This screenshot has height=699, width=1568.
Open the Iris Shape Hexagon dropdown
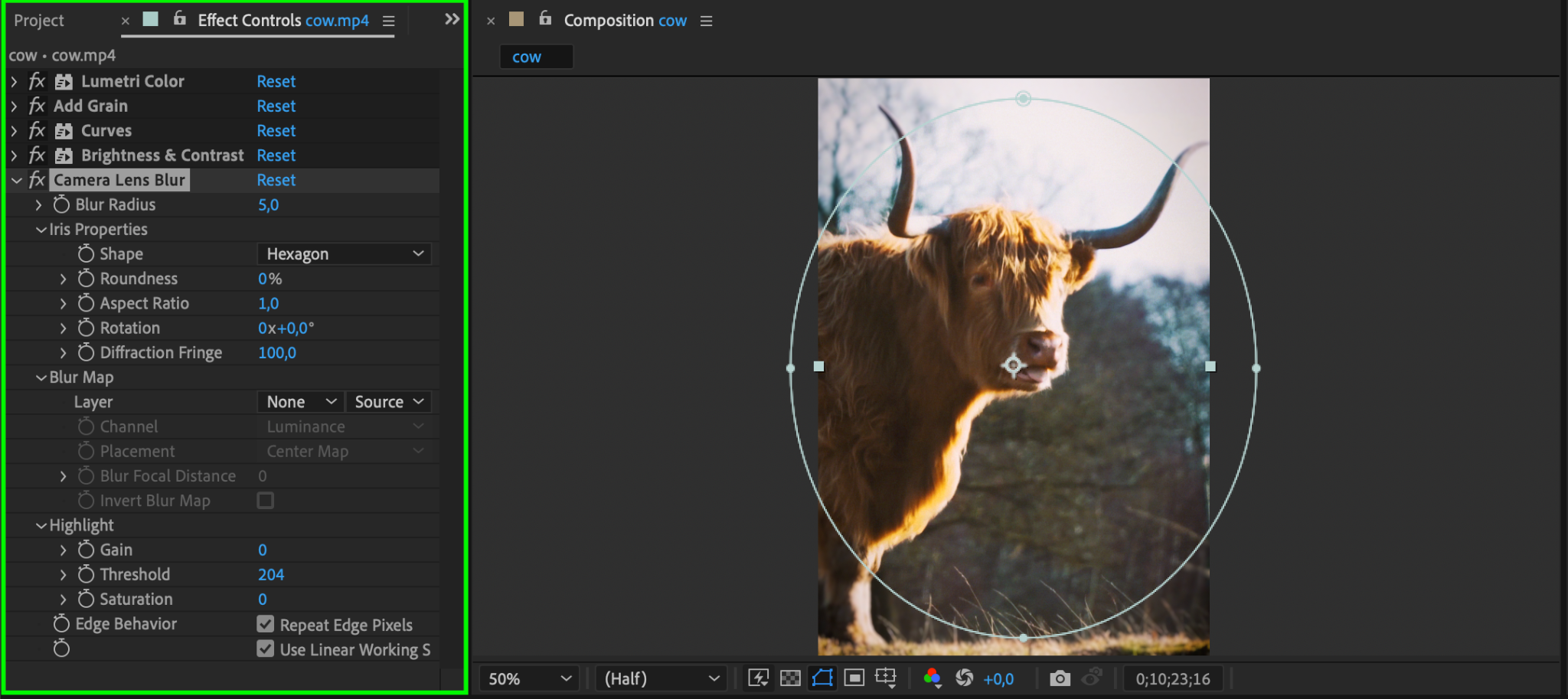[344, 254]
